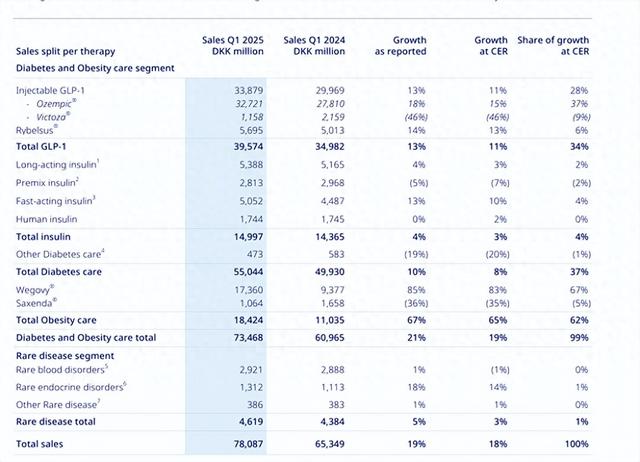Click the 'Growth at CER' column header
Image resolution: width=640 pixels, height=462 pixels.
(491, 45)
